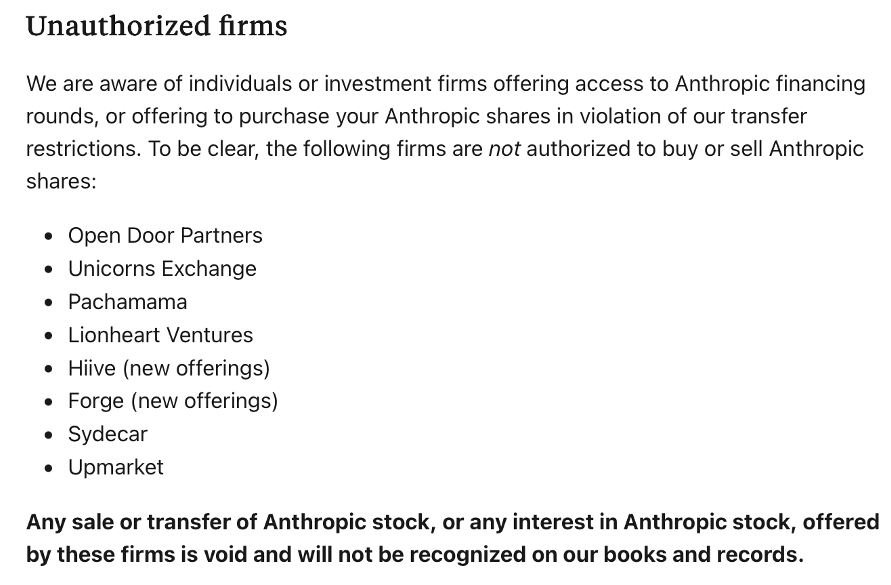Screen dimensions: 891x585
Task: Select Upmarket in the firm list
Action: point(116,467)
